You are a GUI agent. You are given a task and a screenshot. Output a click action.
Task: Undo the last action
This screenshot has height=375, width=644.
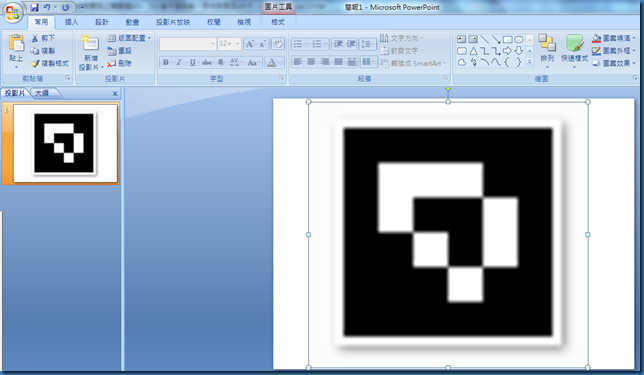(46, 7)
